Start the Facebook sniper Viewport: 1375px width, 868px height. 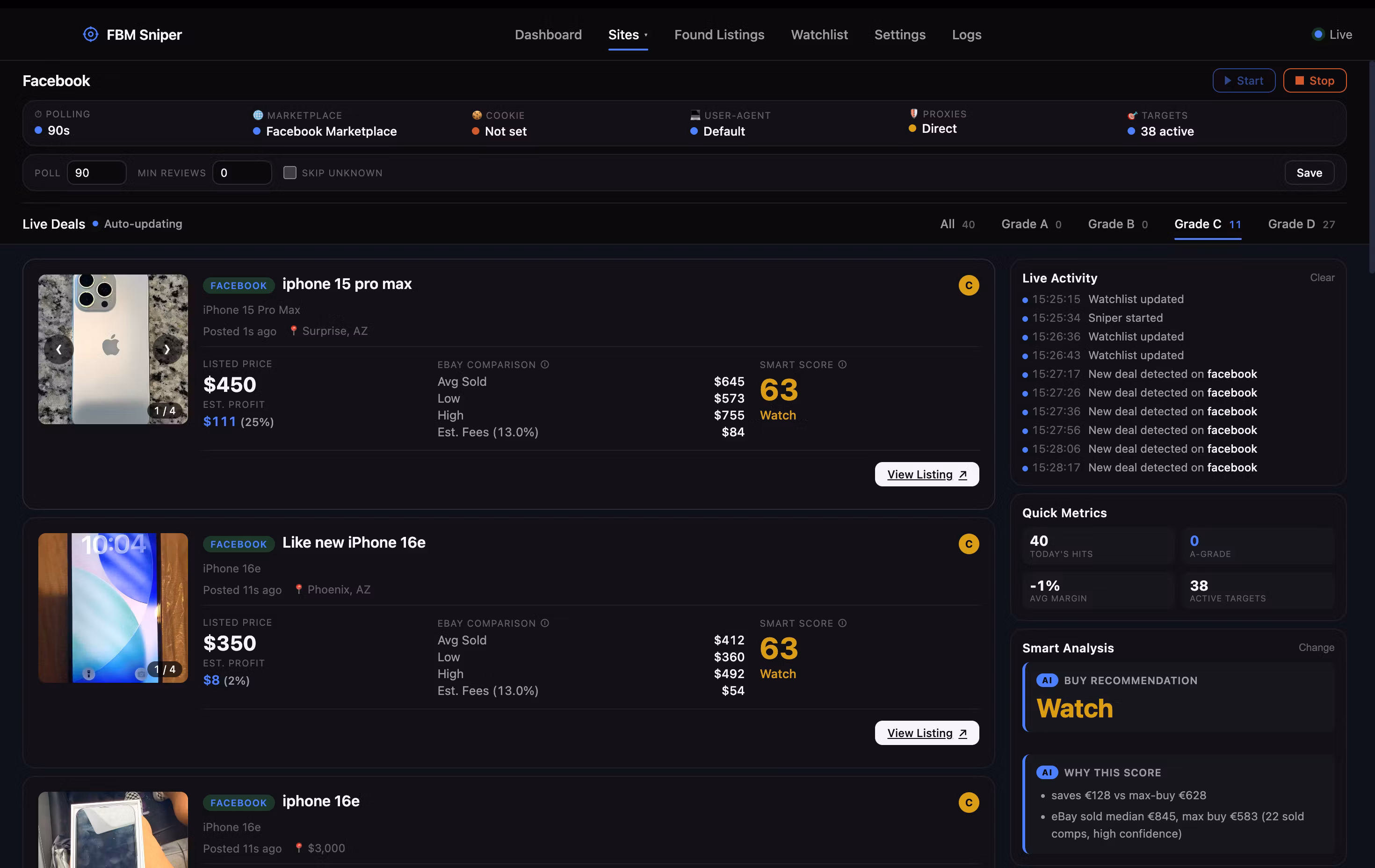pos(1244,80)
